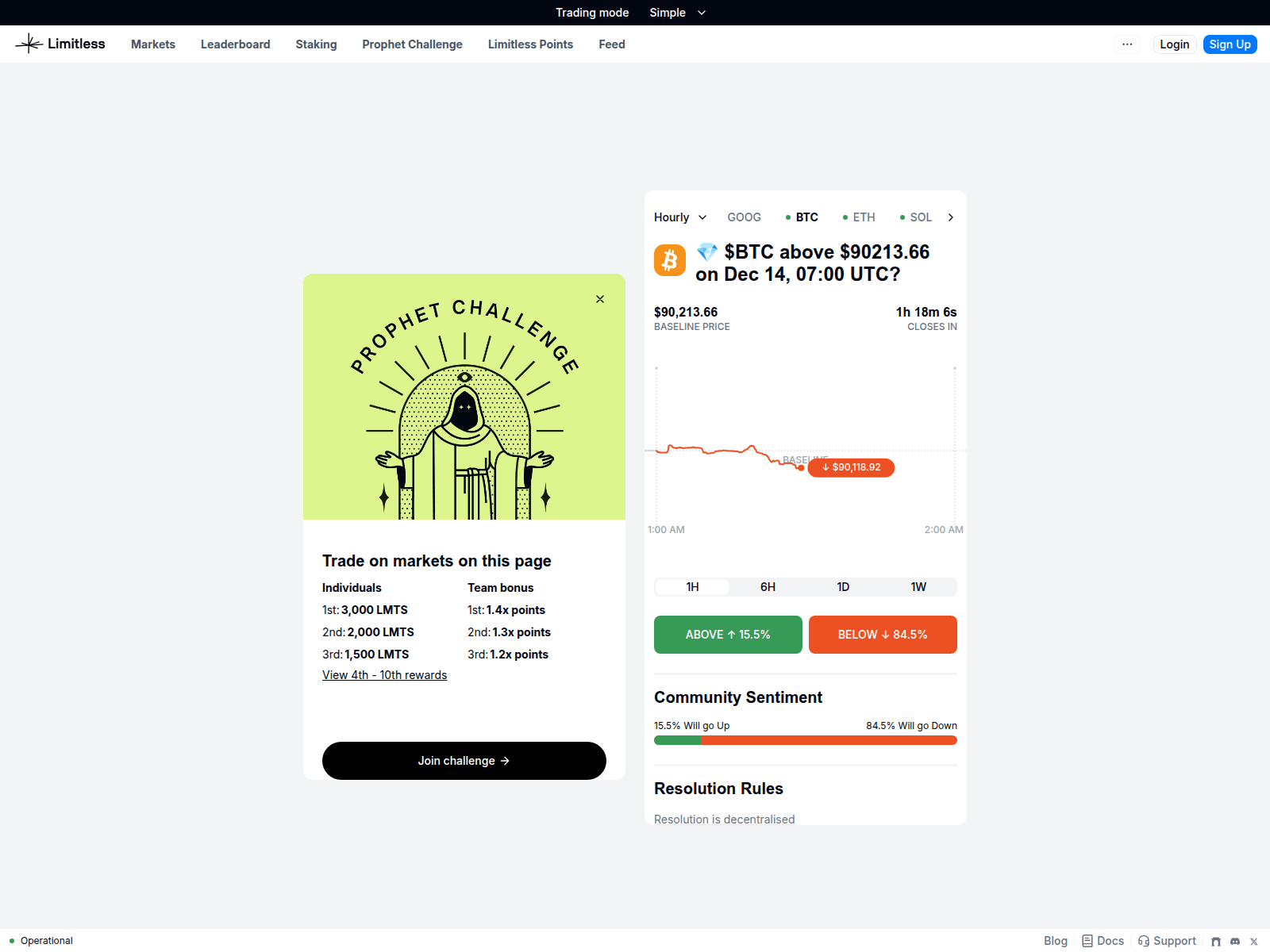Image resolution: width=1270 pixels, height=952 pixels.
Task: Open the Leaderboard nav item
Action: click(x=235, y=44)
